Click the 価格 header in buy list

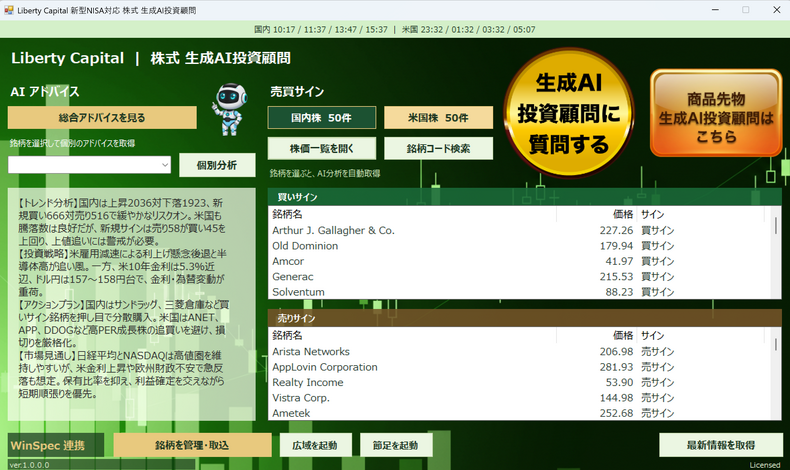coord(597,214)
